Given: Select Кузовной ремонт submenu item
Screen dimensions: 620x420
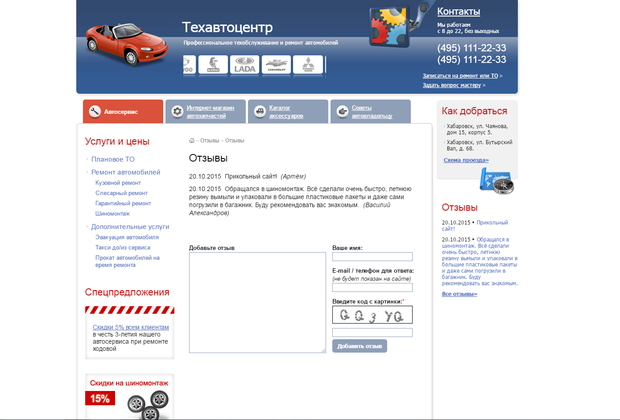Looking at the screenshot, I should coord(118,183).
